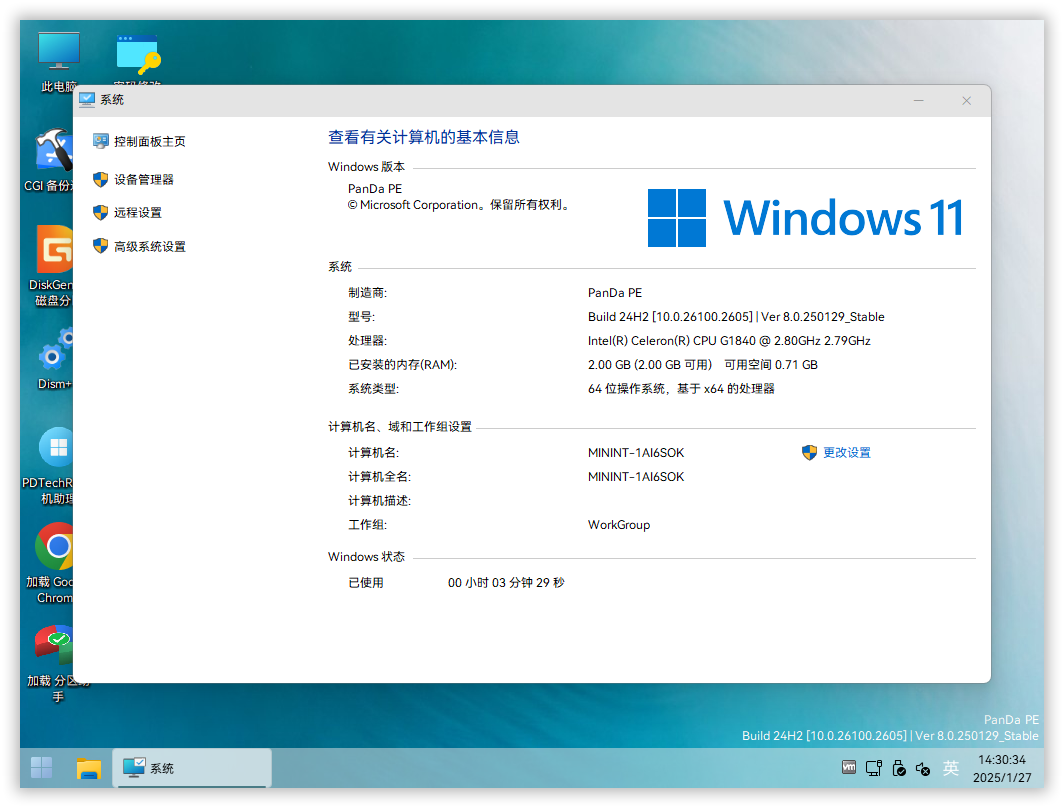Click the 计算机名 value MININT-1AI6SOK

coord(636,453)
